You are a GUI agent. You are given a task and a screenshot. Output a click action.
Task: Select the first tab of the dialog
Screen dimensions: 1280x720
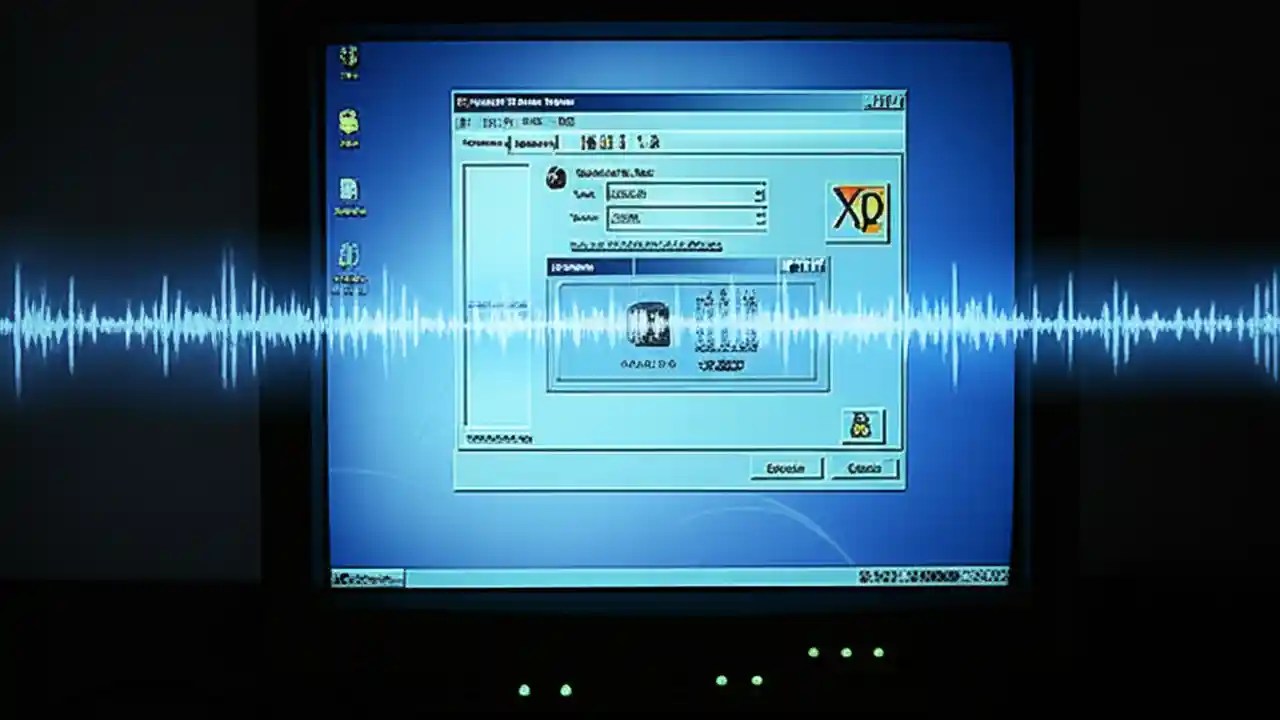(485, 143)
